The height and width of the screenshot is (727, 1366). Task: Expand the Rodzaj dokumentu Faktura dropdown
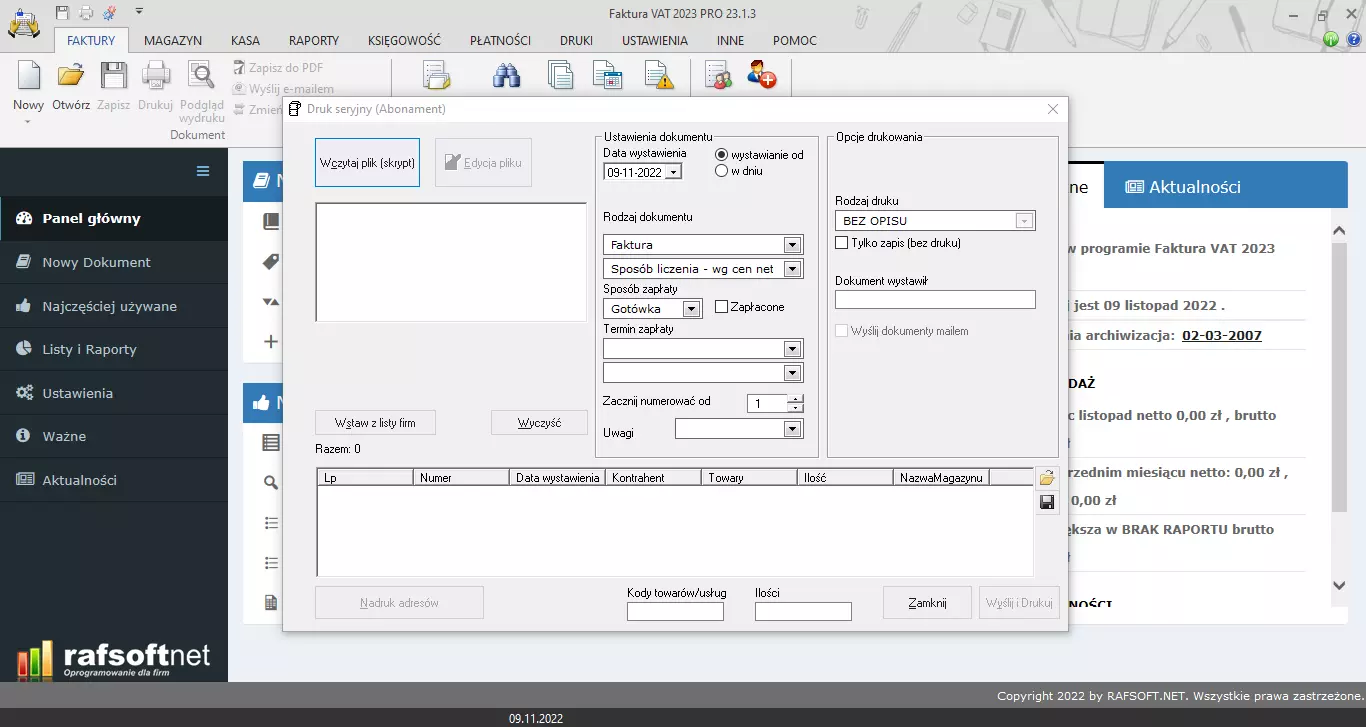click(x=792, y=245)
